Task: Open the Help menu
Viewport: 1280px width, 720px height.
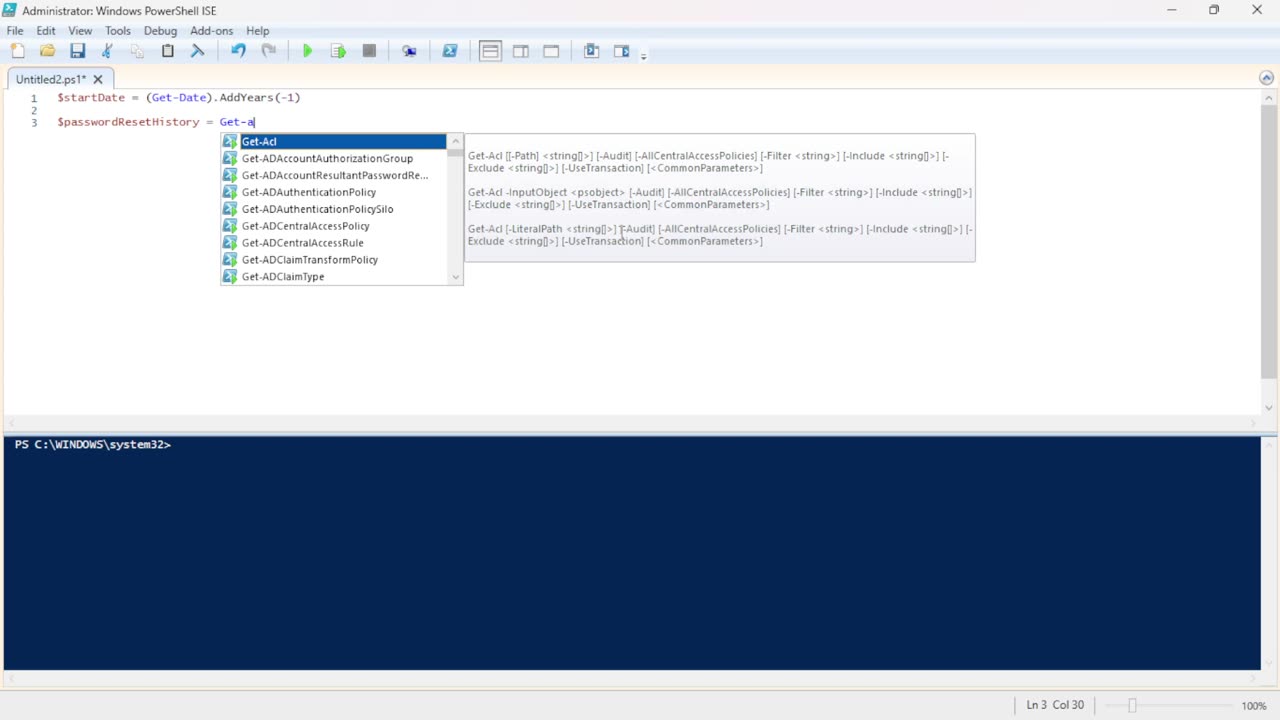Action: click(258, 31)
